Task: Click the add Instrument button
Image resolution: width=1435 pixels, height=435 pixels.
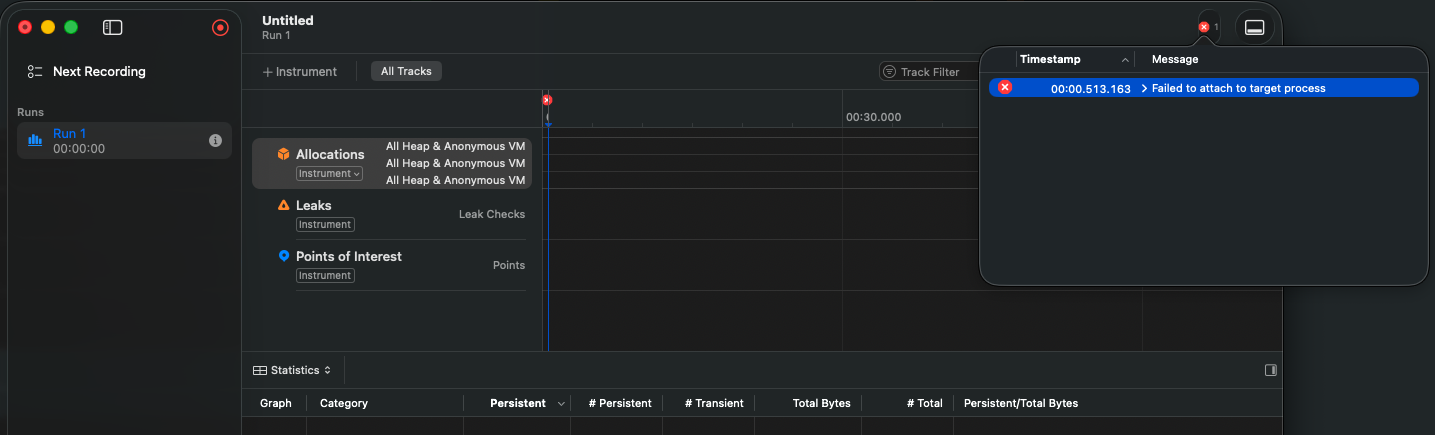Action: click(x=300, y=72)
